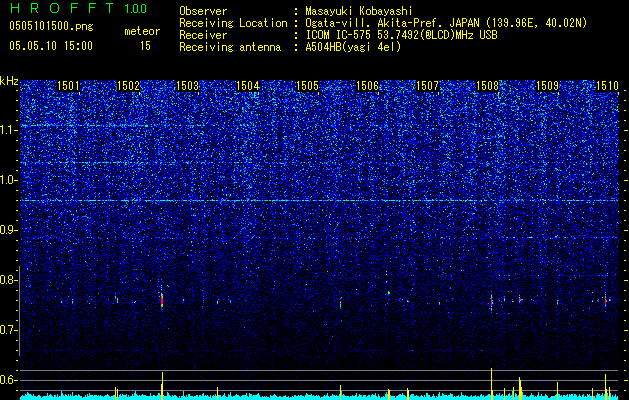Viewport: 629px width, 400px height.
Task: Click the 0.8 frequency axis label
Action: pos(8,280)
